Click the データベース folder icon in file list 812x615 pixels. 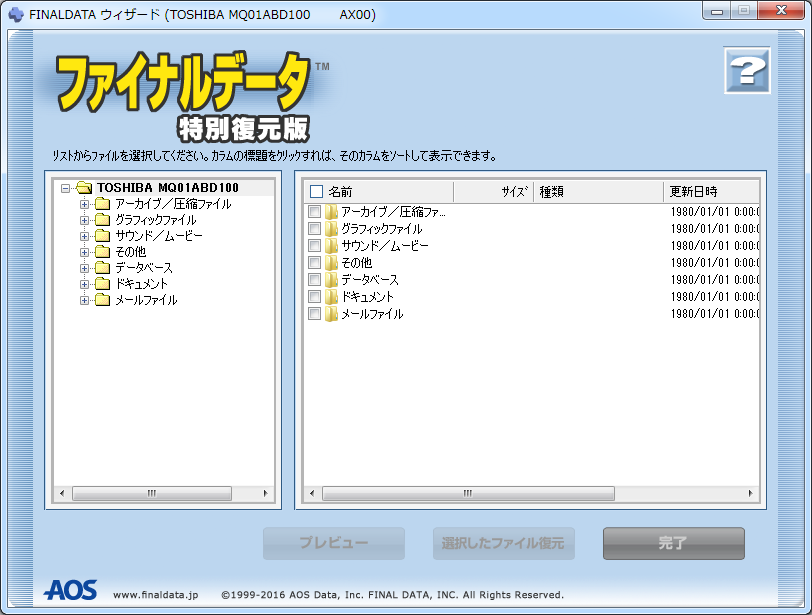332,280
